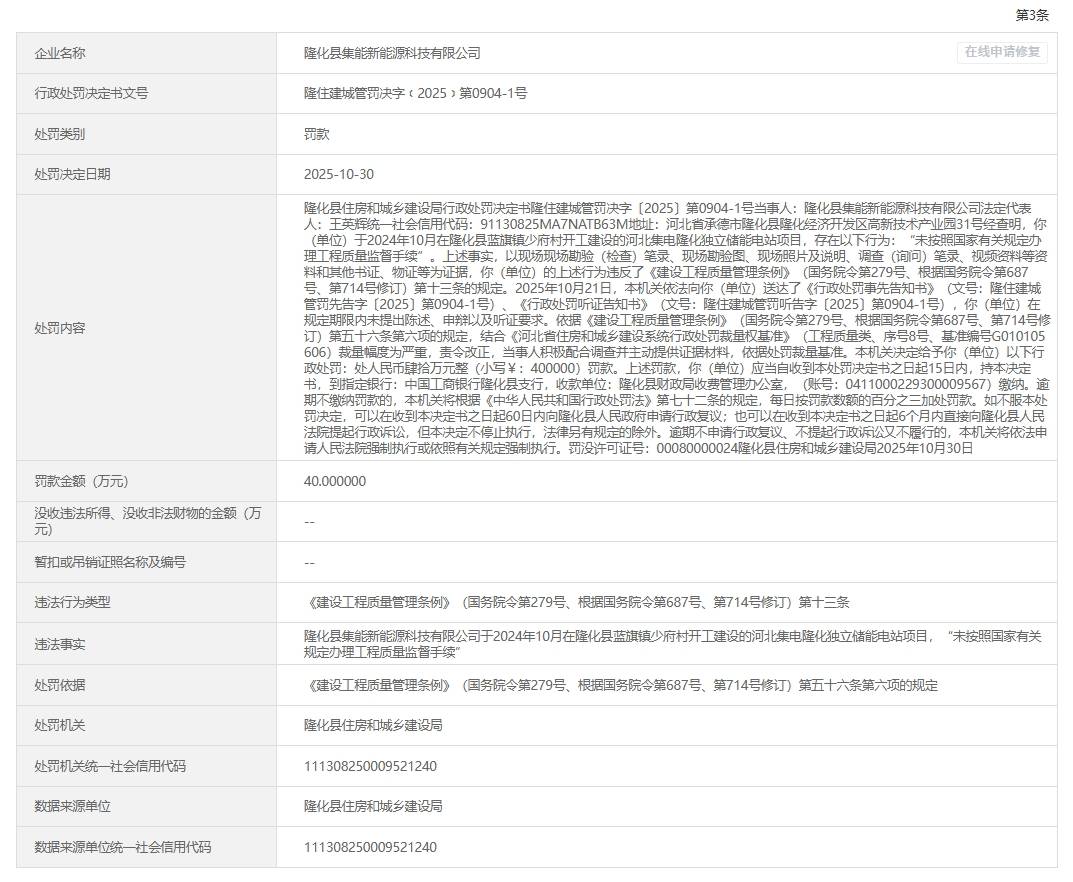
Task: Click the 罚款金额（万元）row label
Action: 82,481
